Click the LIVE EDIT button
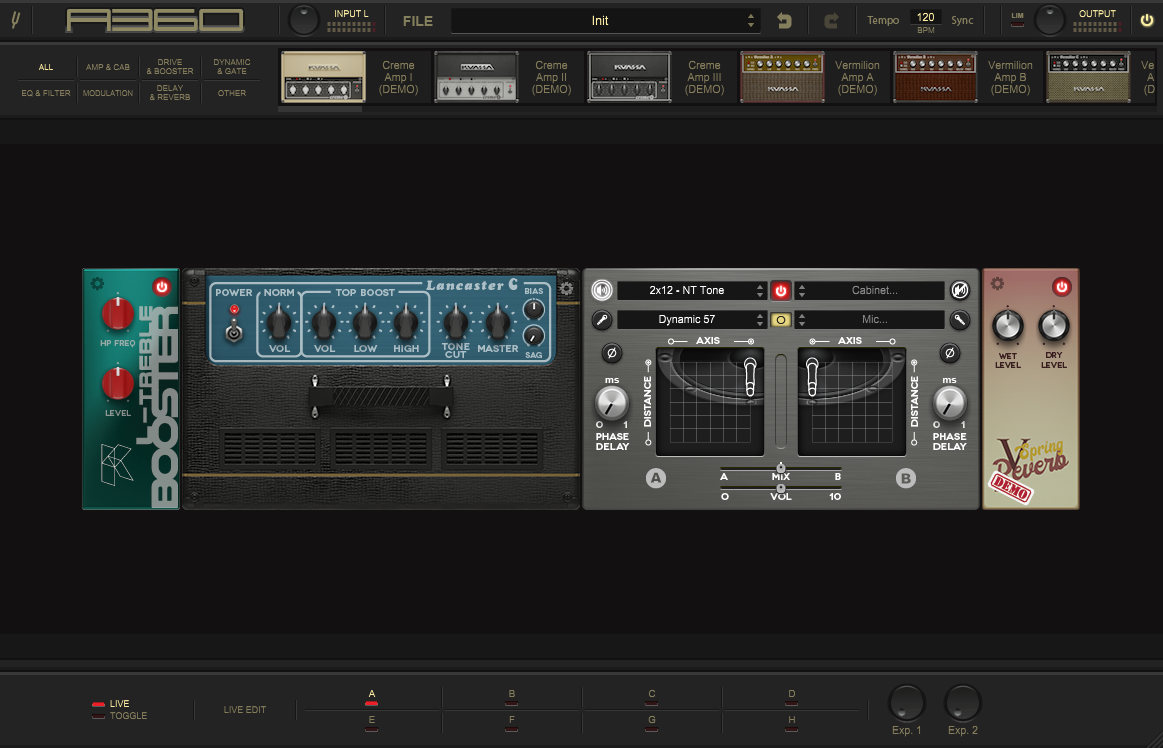 pyautogui.click(x=245, y=710)
